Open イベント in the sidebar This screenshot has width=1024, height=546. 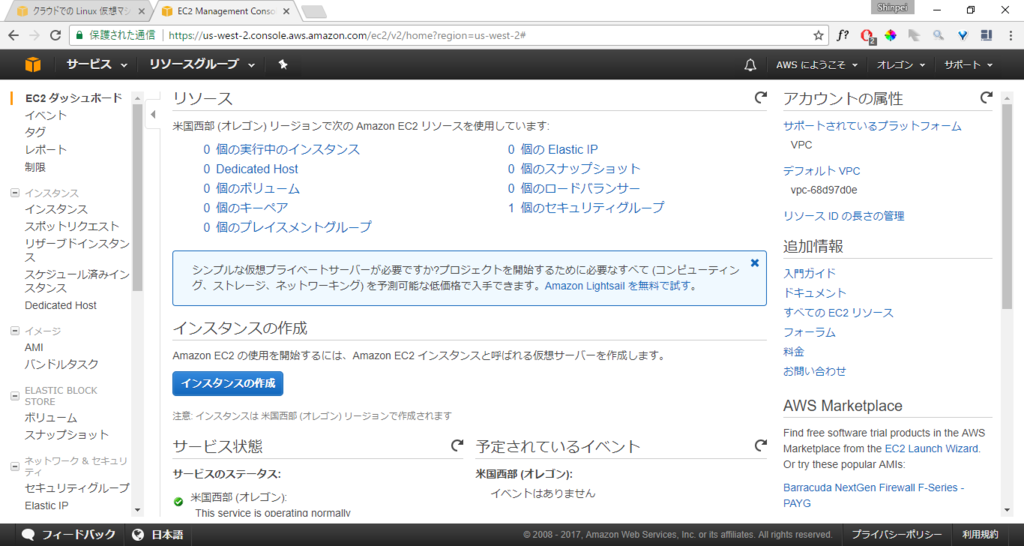(46, 115)
